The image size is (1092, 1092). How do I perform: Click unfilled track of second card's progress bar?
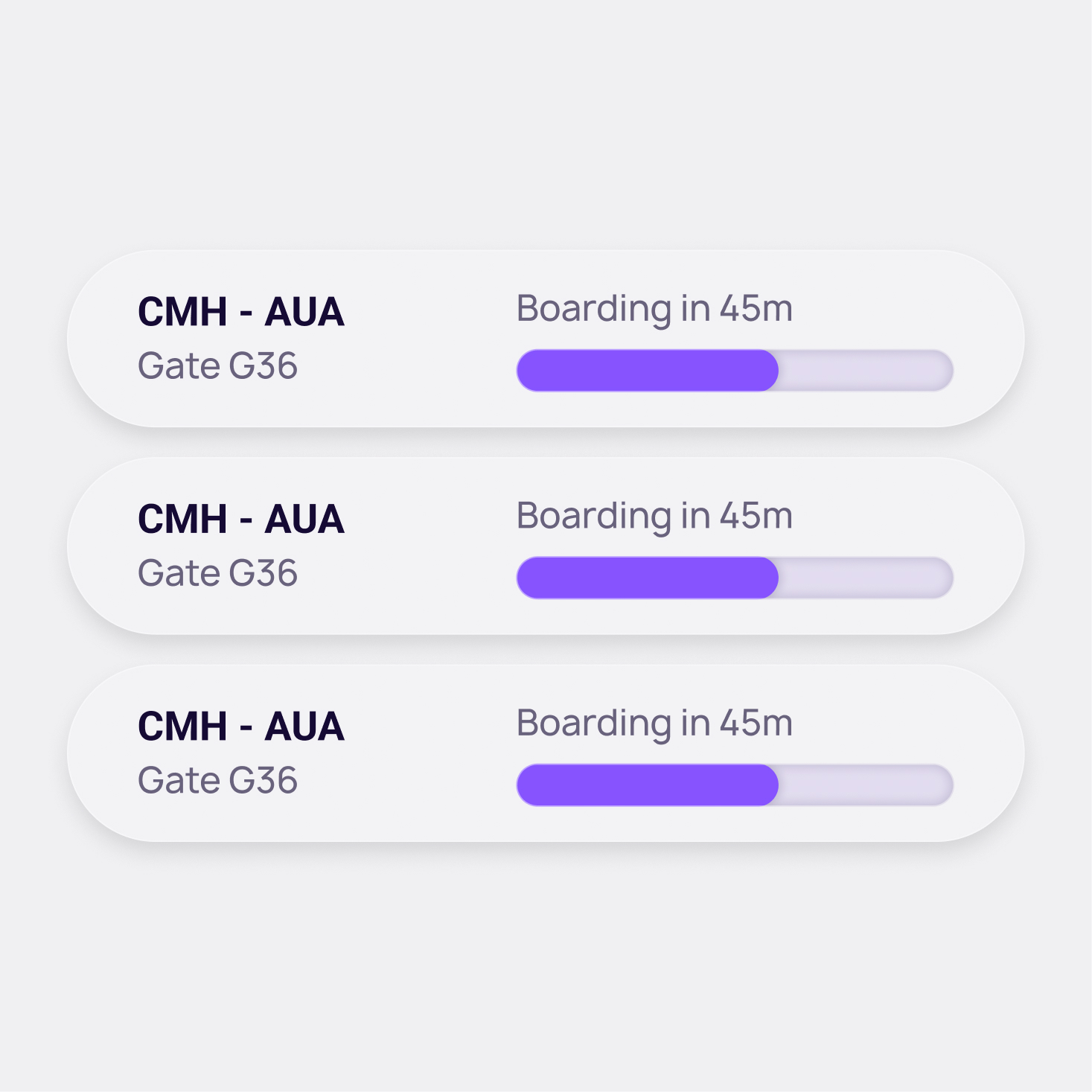(x=865, y=578)
